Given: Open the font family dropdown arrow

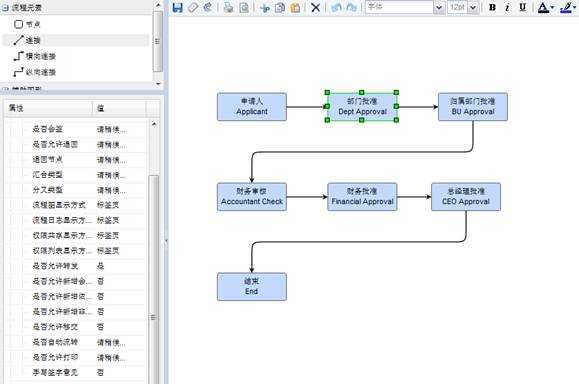Looking at the screenshot, I should [439, 7].
